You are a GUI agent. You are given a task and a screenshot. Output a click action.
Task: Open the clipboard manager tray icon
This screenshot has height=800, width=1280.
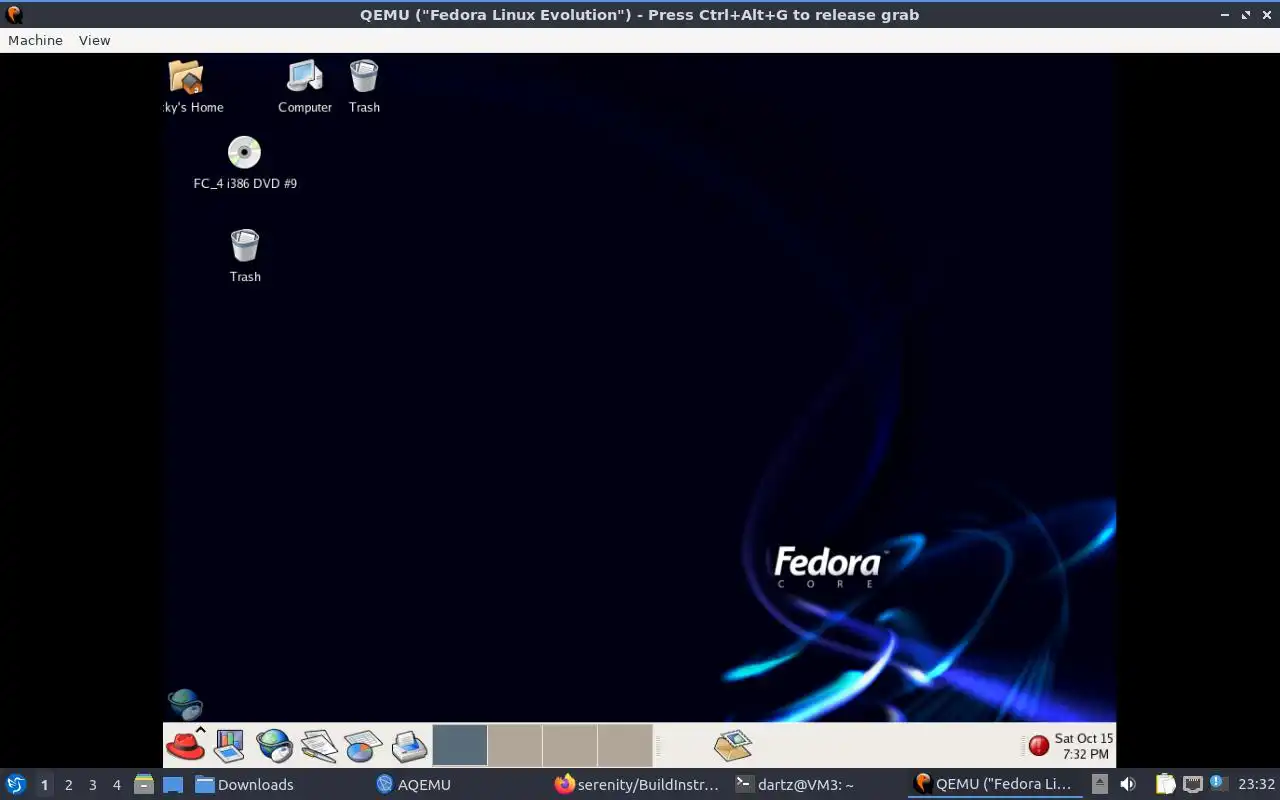[1165, 784]
